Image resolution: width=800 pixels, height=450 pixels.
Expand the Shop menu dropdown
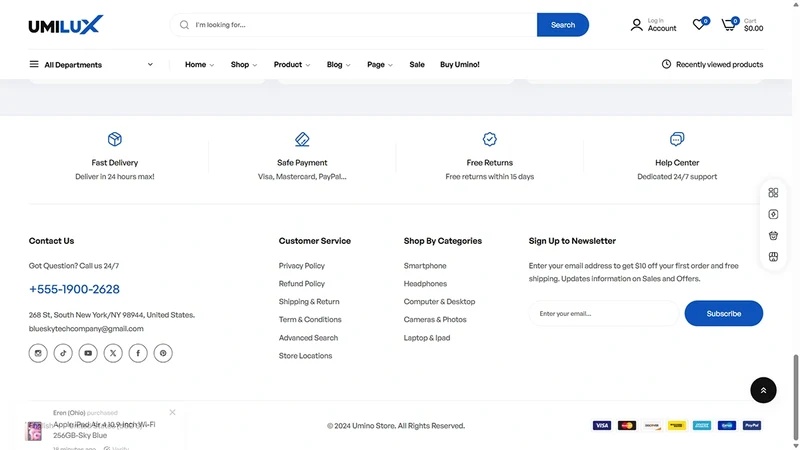(x=244, y=65)
